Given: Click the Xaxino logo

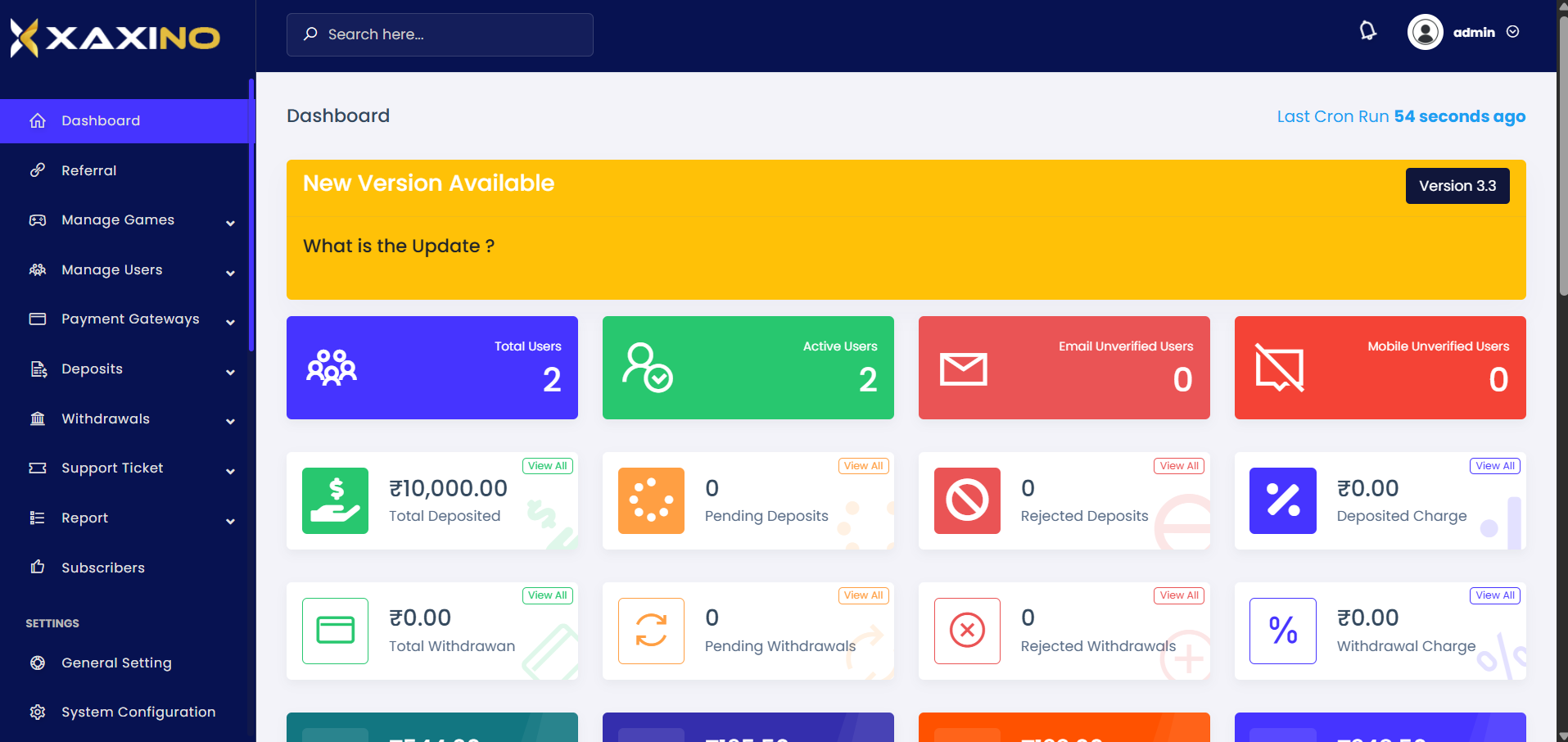Looking at the screenshot, I should tap(115, 38).
